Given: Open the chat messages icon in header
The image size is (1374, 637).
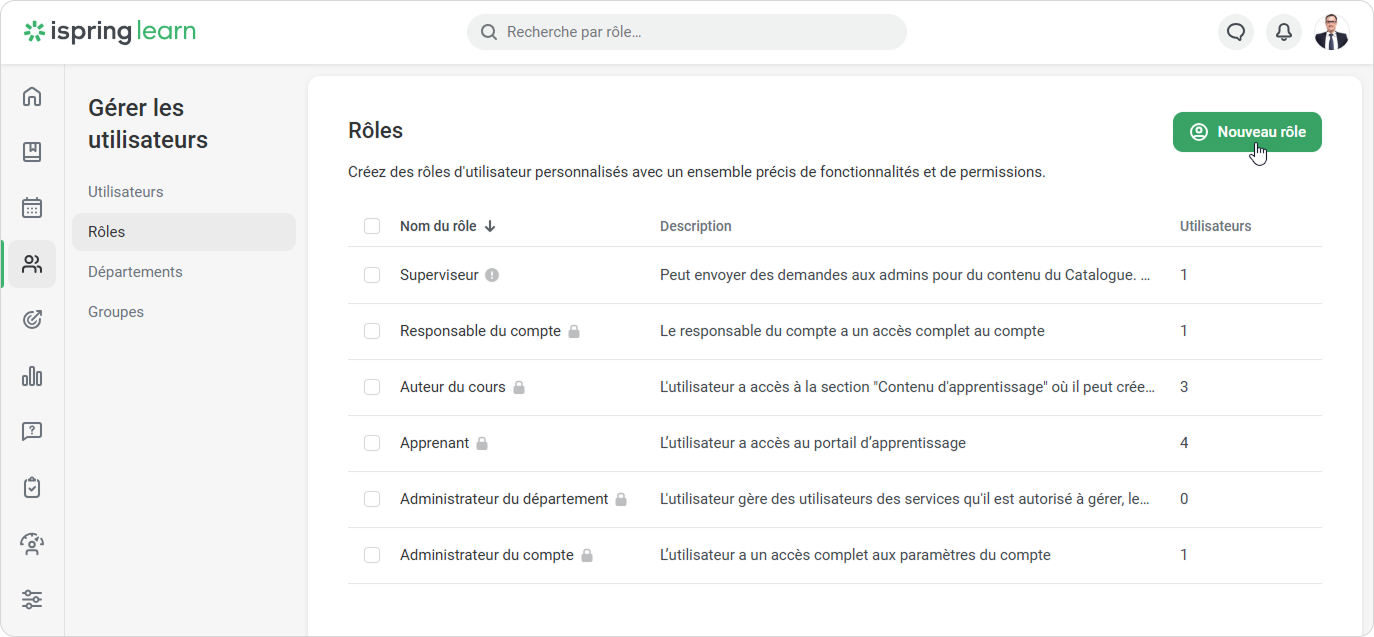Looking at the screenshot, I should tap(1236, 32).
